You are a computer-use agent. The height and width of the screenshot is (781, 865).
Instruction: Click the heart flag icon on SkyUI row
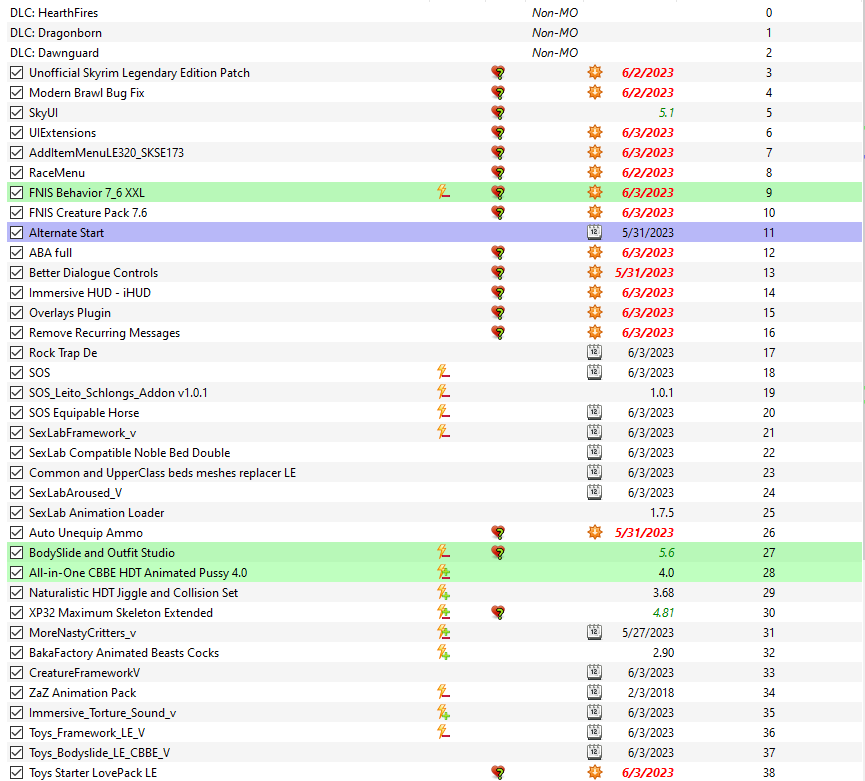498,113
